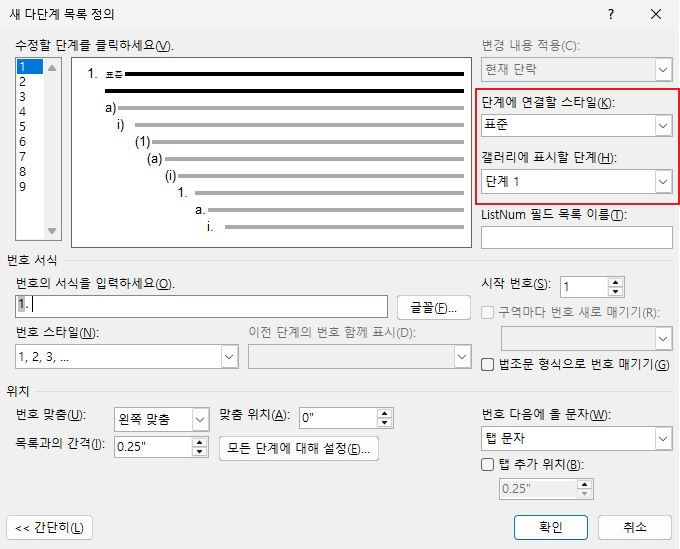Enable 법조문 형식으로 번호 매기기 checkbox
The width and height of the screenshot is (680, 549).
coord(487,365)
